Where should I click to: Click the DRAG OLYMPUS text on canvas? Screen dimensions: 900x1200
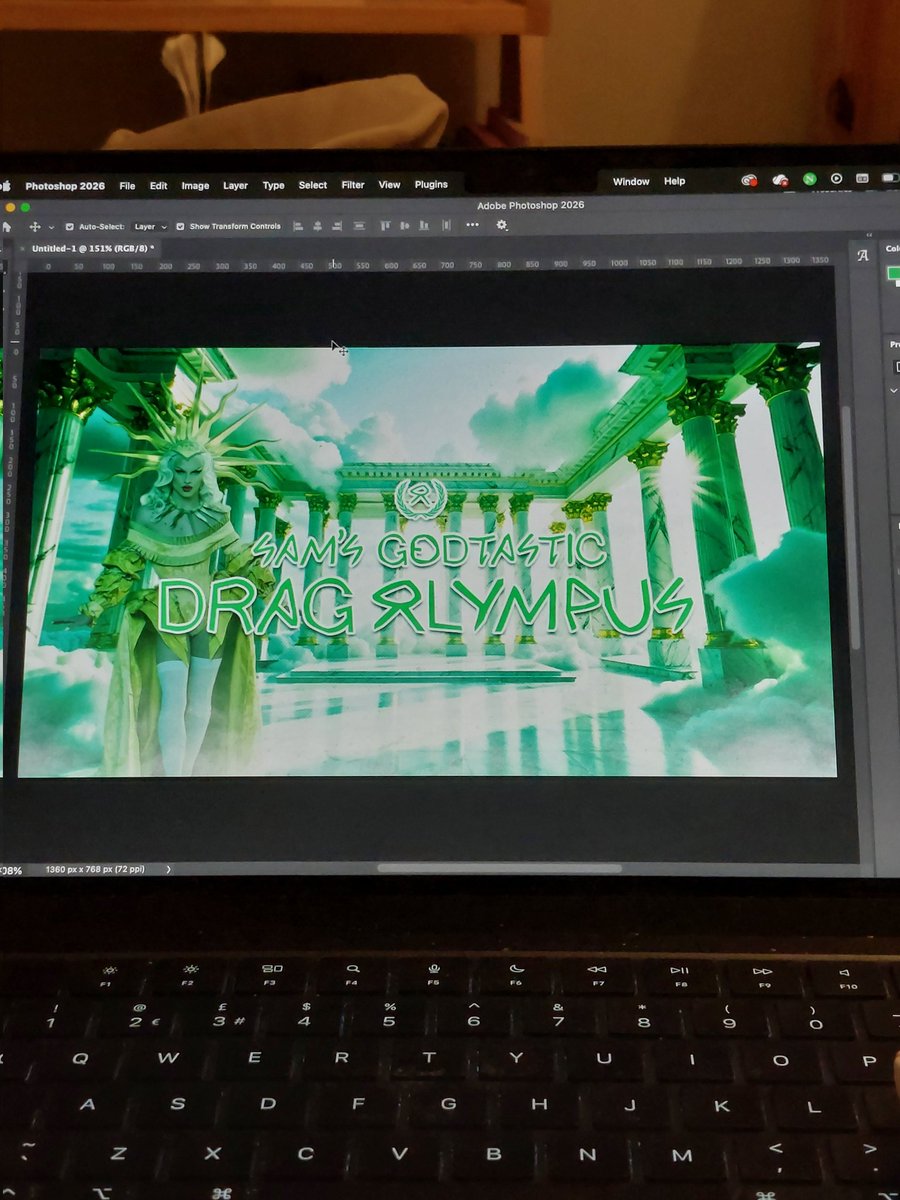[425, 607]
